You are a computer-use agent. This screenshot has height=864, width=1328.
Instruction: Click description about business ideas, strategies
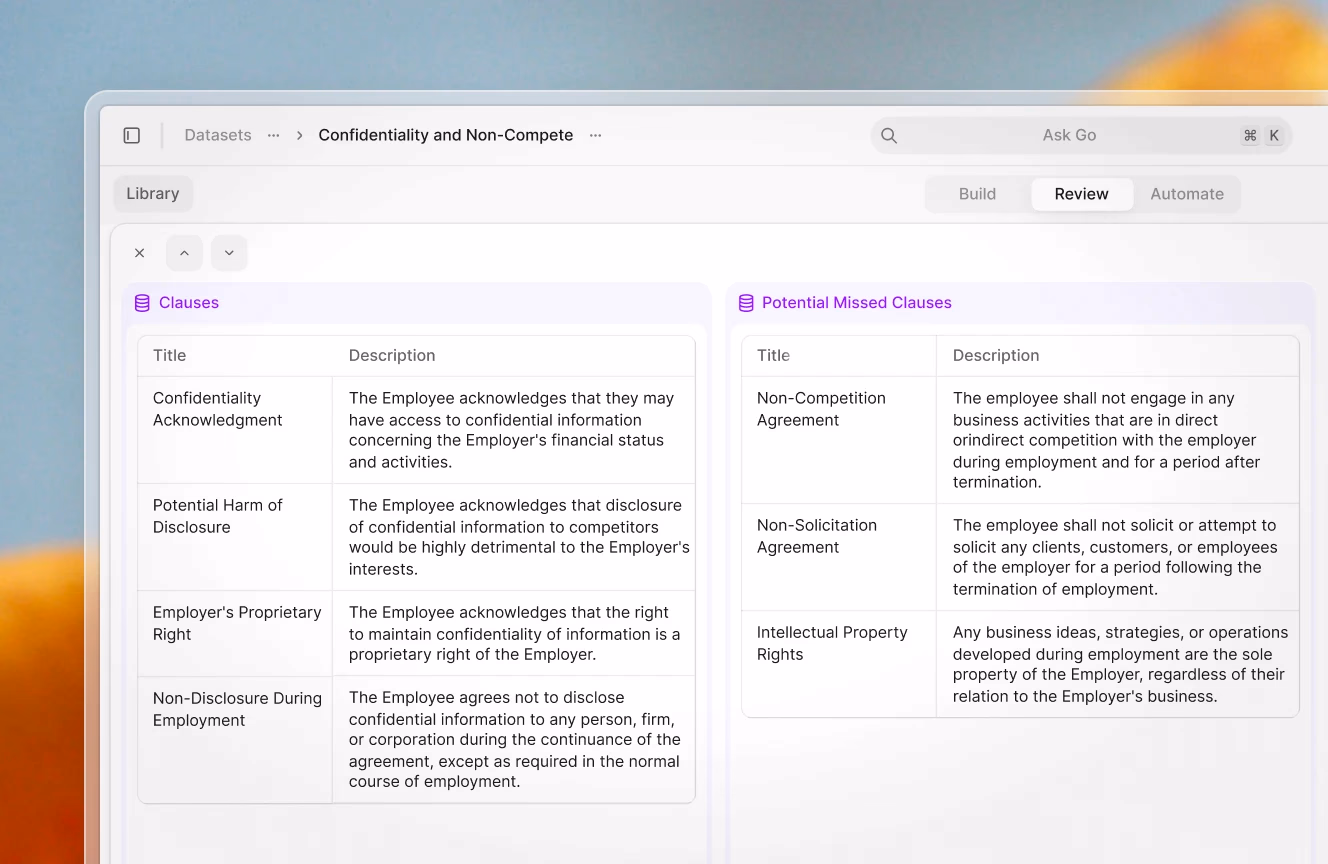coord(1118,664)
